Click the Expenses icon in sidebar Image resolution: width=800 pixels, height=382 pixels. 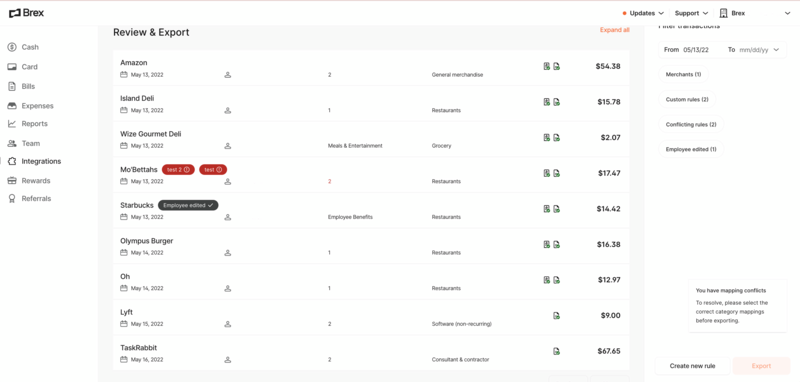click(12, 106)
